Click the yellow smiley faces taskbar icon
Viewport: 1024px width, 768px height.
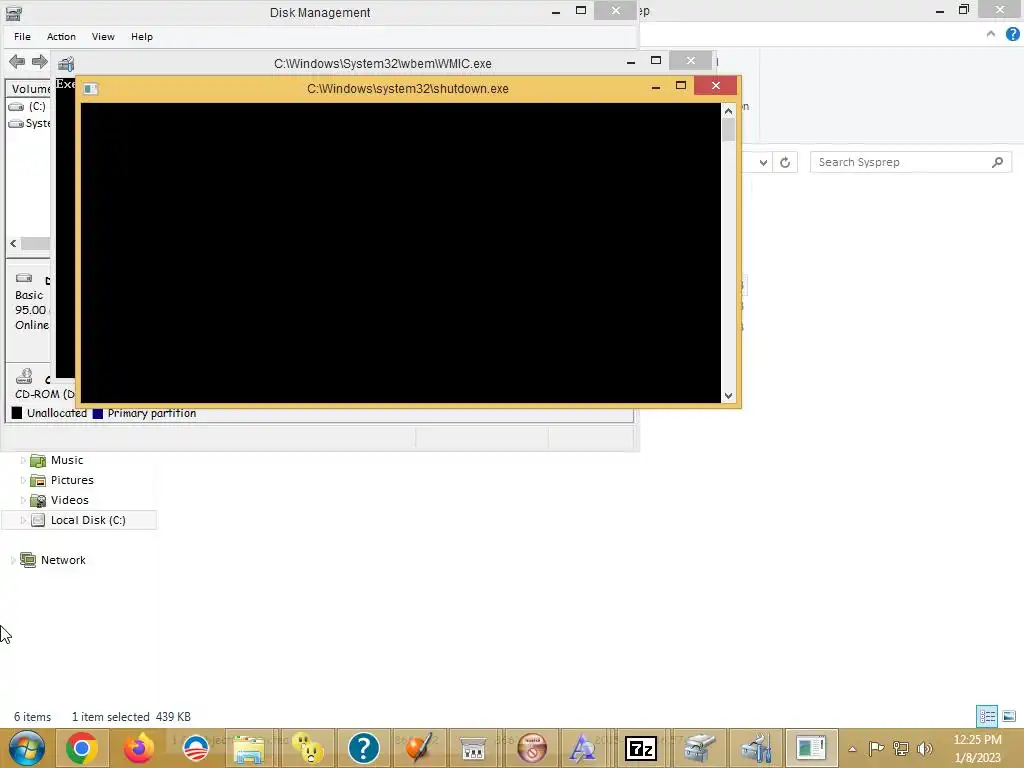point(308,748)
